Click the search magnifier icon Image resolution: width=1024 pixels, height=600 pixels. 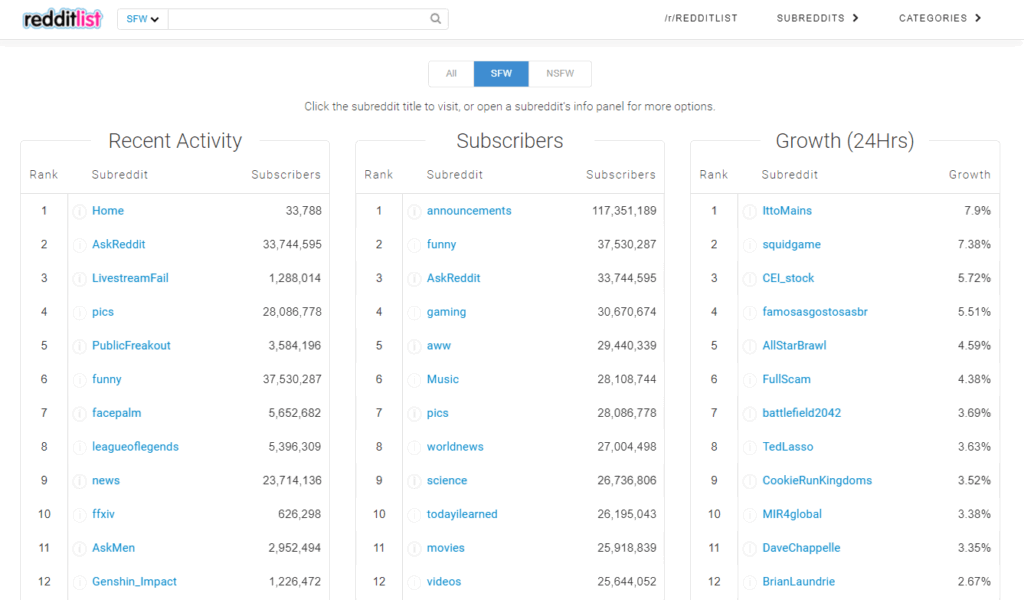(x=436, y=19)
